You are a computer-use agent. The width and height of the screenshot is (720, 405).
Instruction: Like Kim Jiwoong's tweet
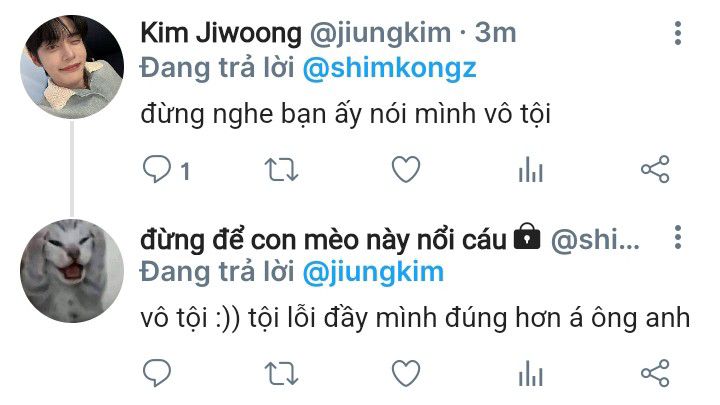406,169
